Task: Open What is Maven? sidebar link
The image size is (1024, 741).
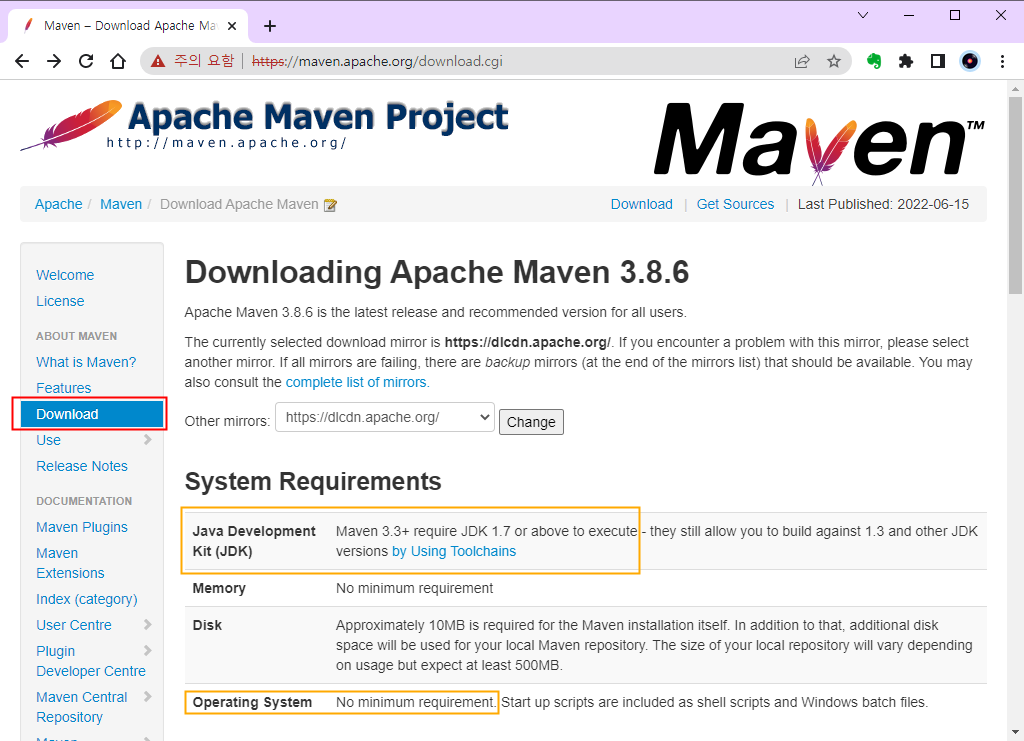Action: (86, 362)
